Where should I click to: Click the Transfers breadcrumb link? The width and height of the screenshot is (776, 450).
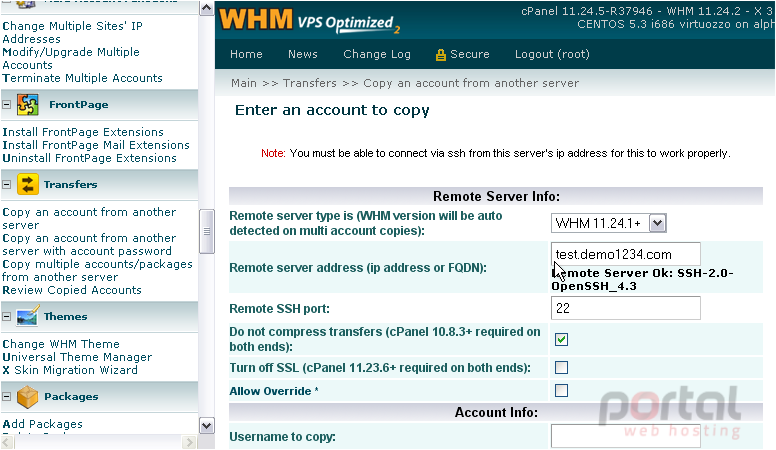pyautogui.click(x=310, y=83)
